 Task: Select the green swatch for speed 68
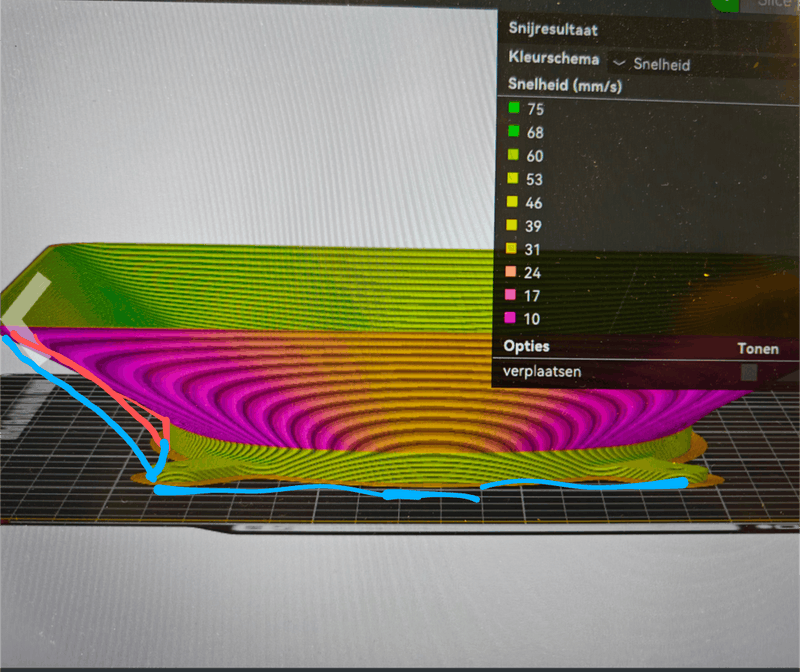coord(513,131)
